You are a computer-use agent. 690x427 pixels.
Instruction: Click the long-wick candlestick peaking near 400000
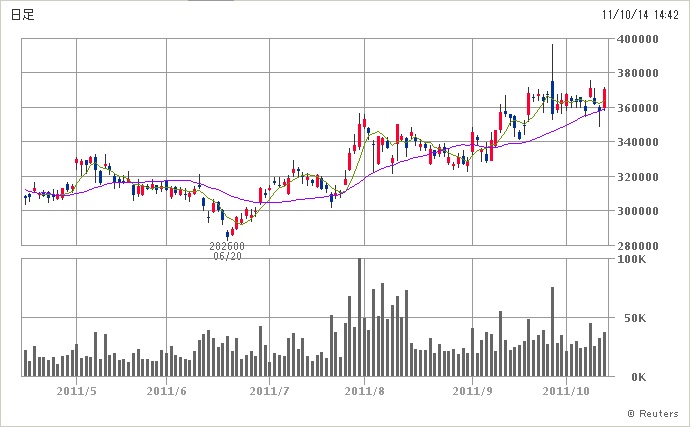click(553, 81)
